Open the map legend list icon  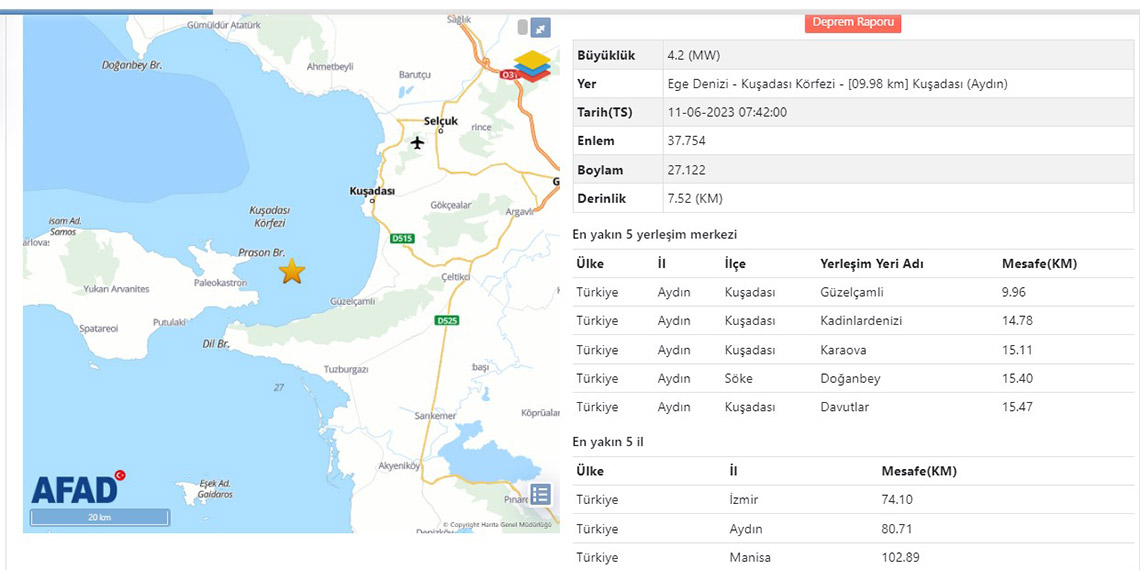540,494
